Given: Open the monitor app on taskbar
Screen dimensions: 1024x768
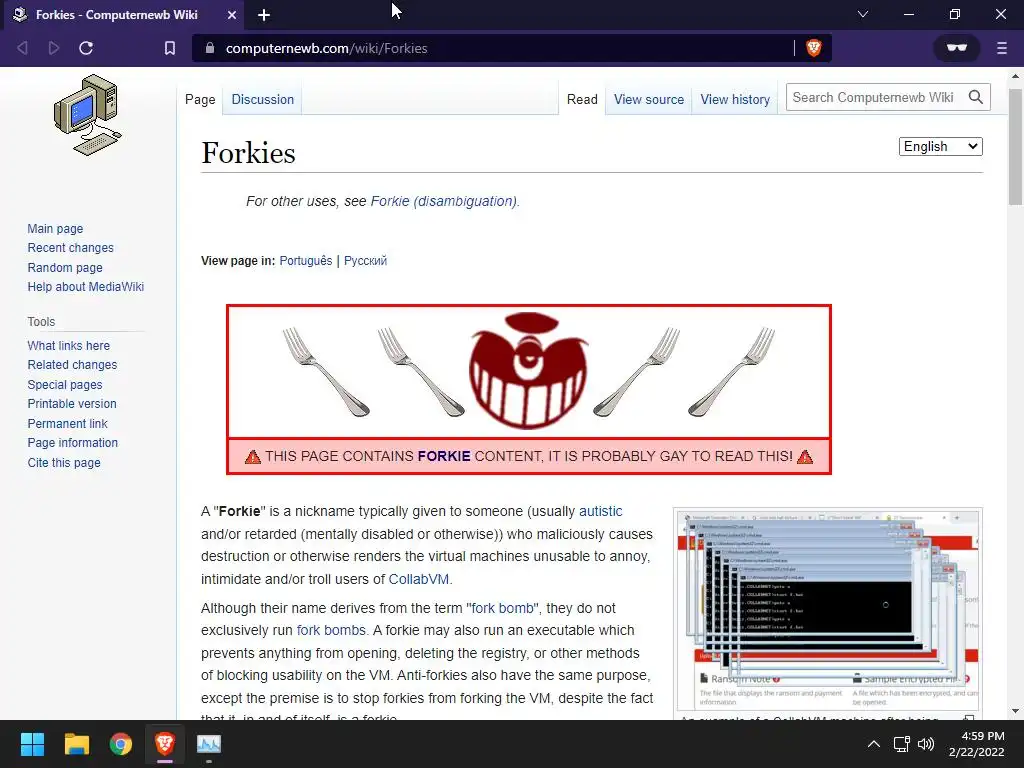Looking at the screenshot, I should coord(209,744).
